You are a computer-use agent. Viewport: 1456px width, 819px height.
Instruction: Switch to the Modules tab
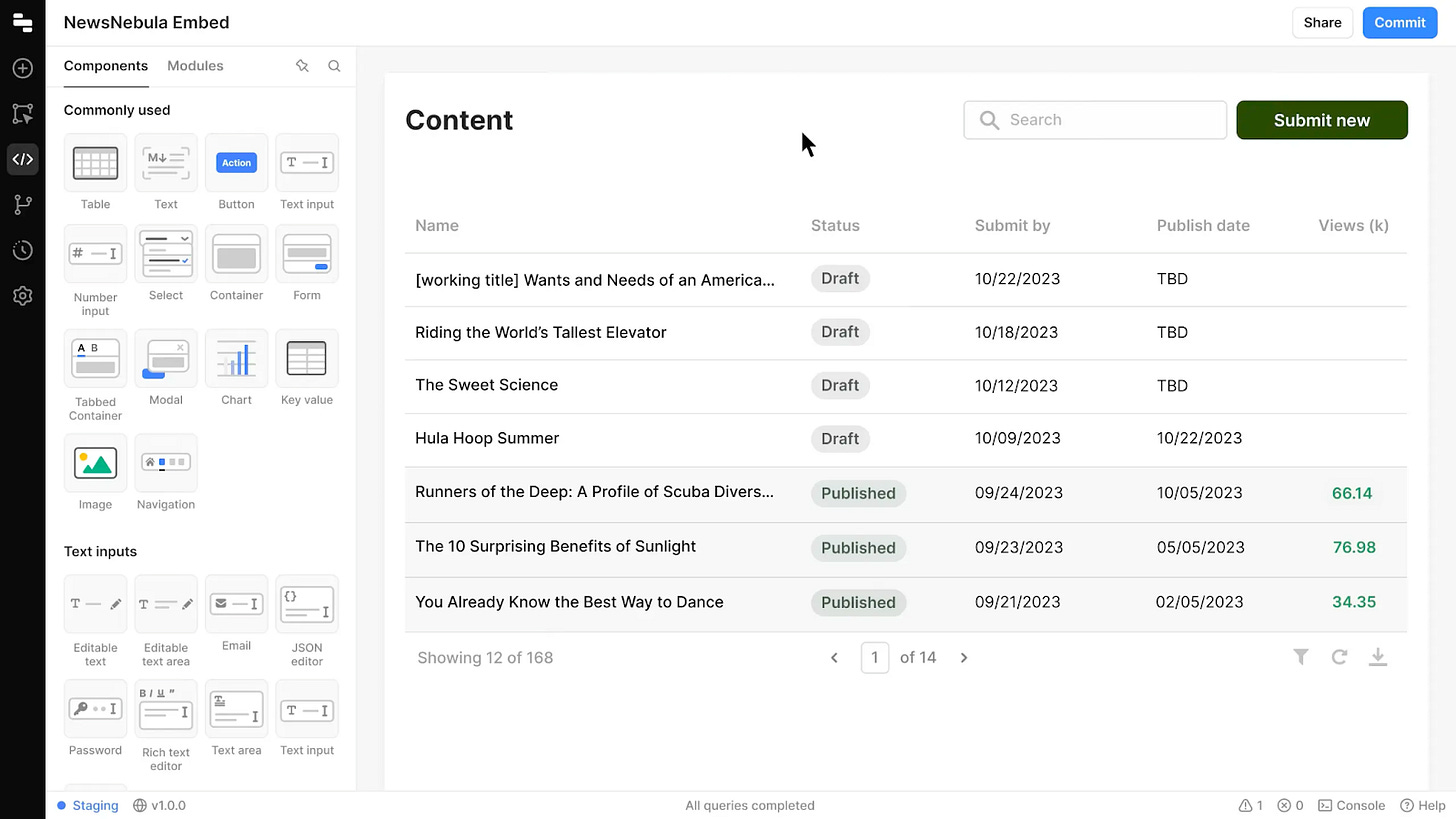[x=195, y=66]
